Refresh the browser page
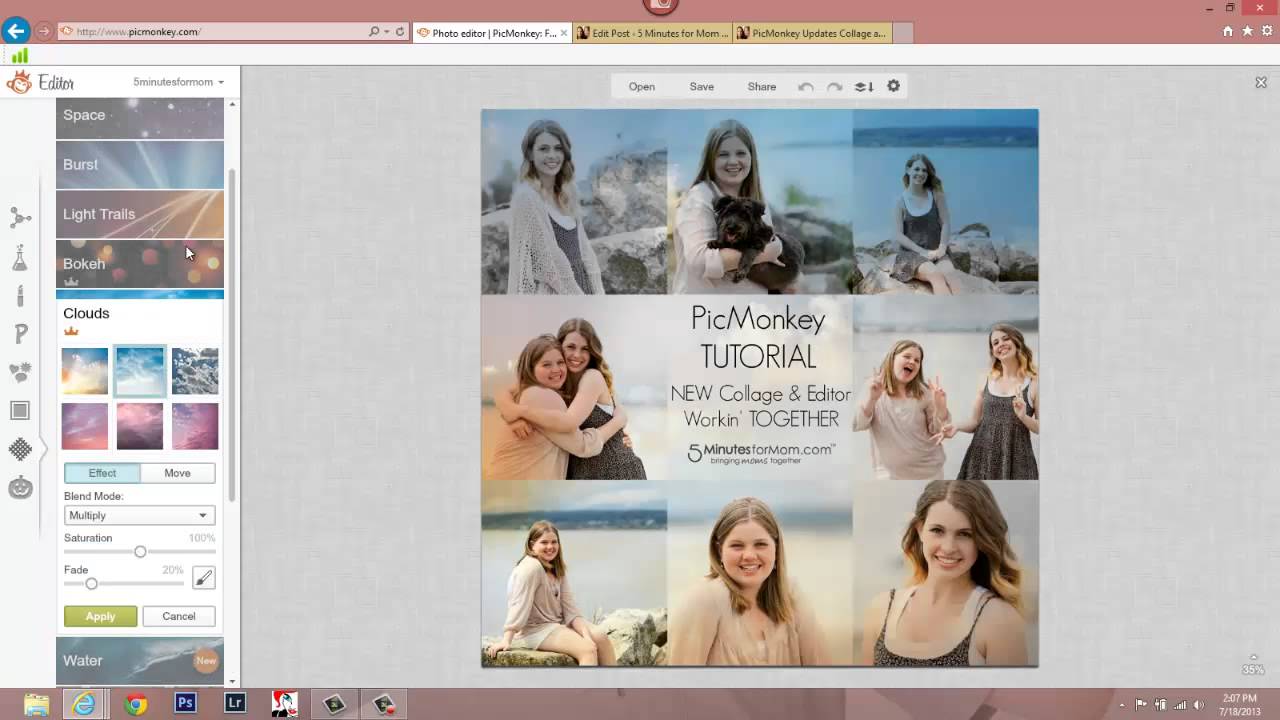 pos(400,32)
